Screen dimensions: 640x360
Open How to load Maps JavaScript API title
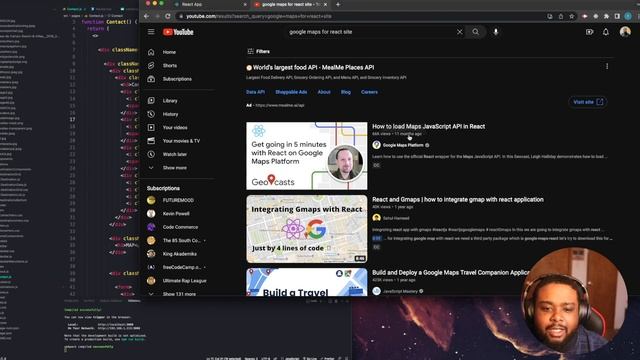point(429,127)
